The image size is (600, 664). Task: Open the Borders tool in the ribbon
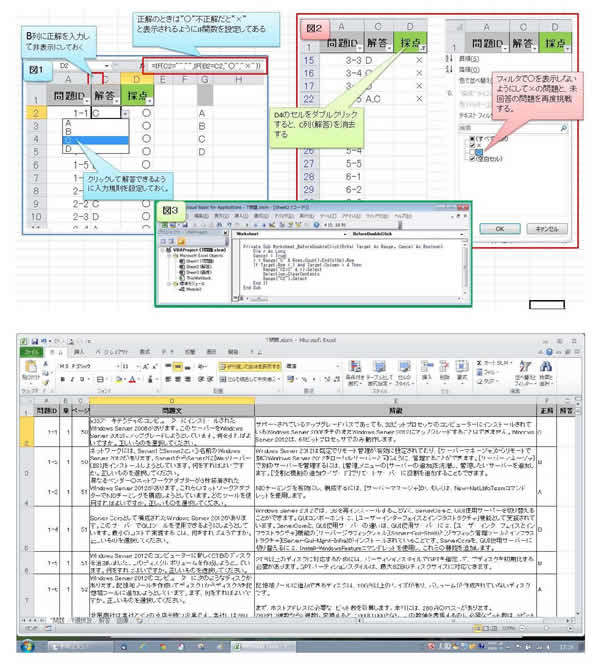100,379
